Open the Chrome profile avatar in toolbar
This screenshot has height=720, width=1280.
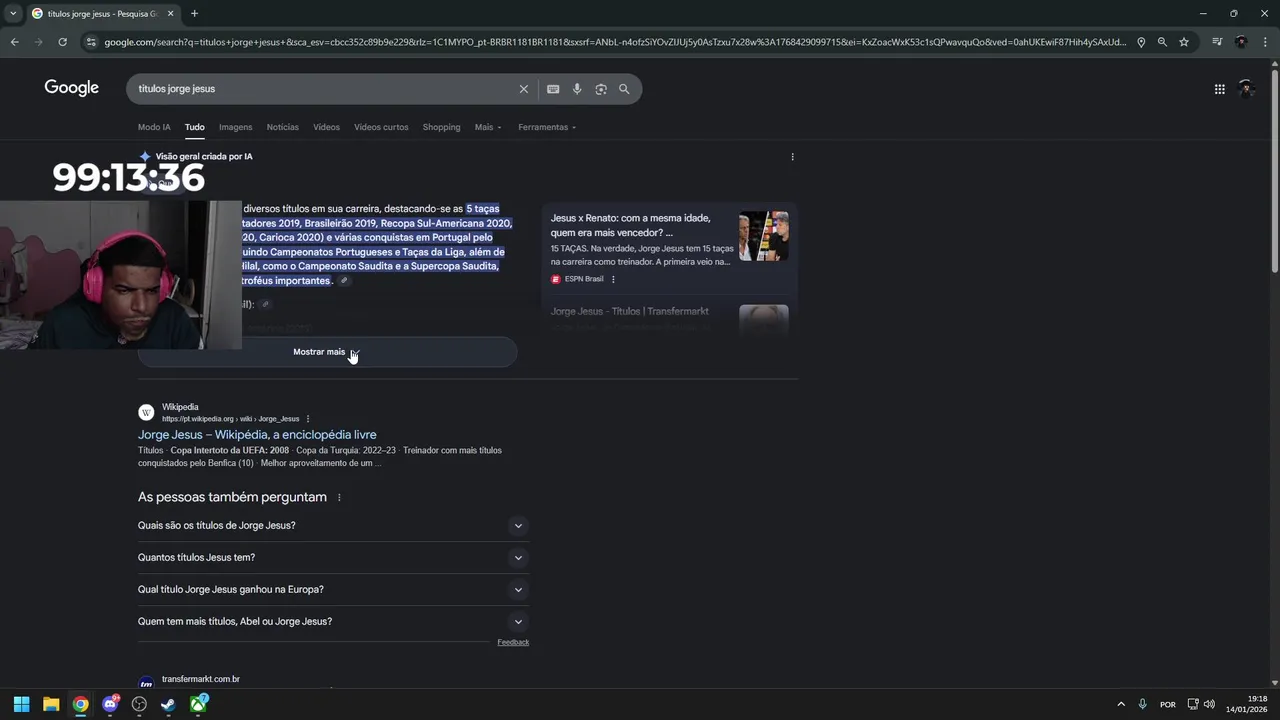(1241, 42)
